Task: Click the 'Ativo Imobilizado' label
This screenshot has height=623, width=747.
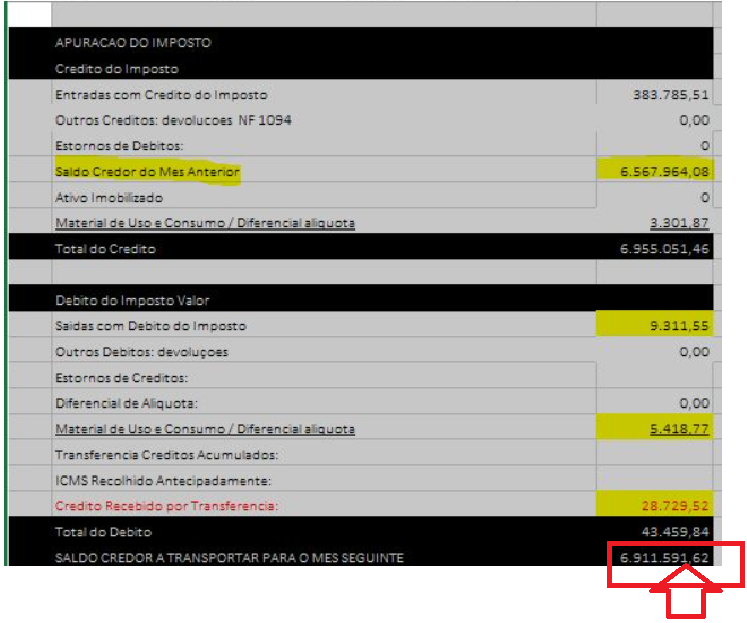Action: click(109, 198)
